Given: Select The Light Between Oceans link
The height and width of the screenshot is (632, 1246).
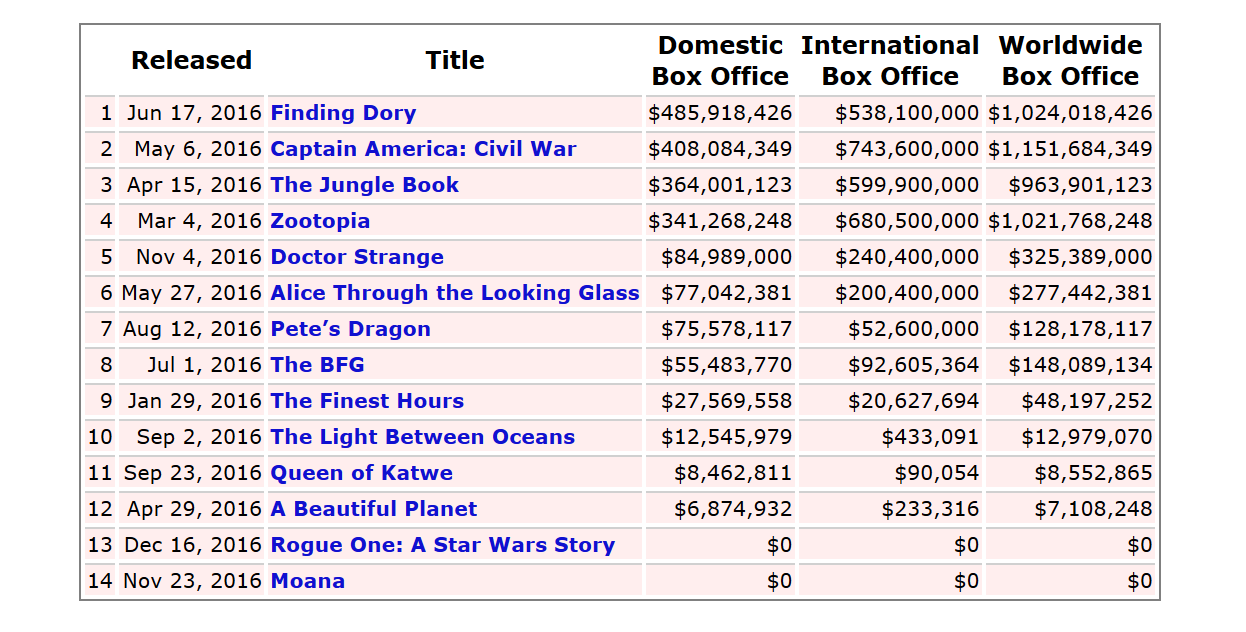Looking at the screenshot, I should pyautogui.click(x=422, y=437).
